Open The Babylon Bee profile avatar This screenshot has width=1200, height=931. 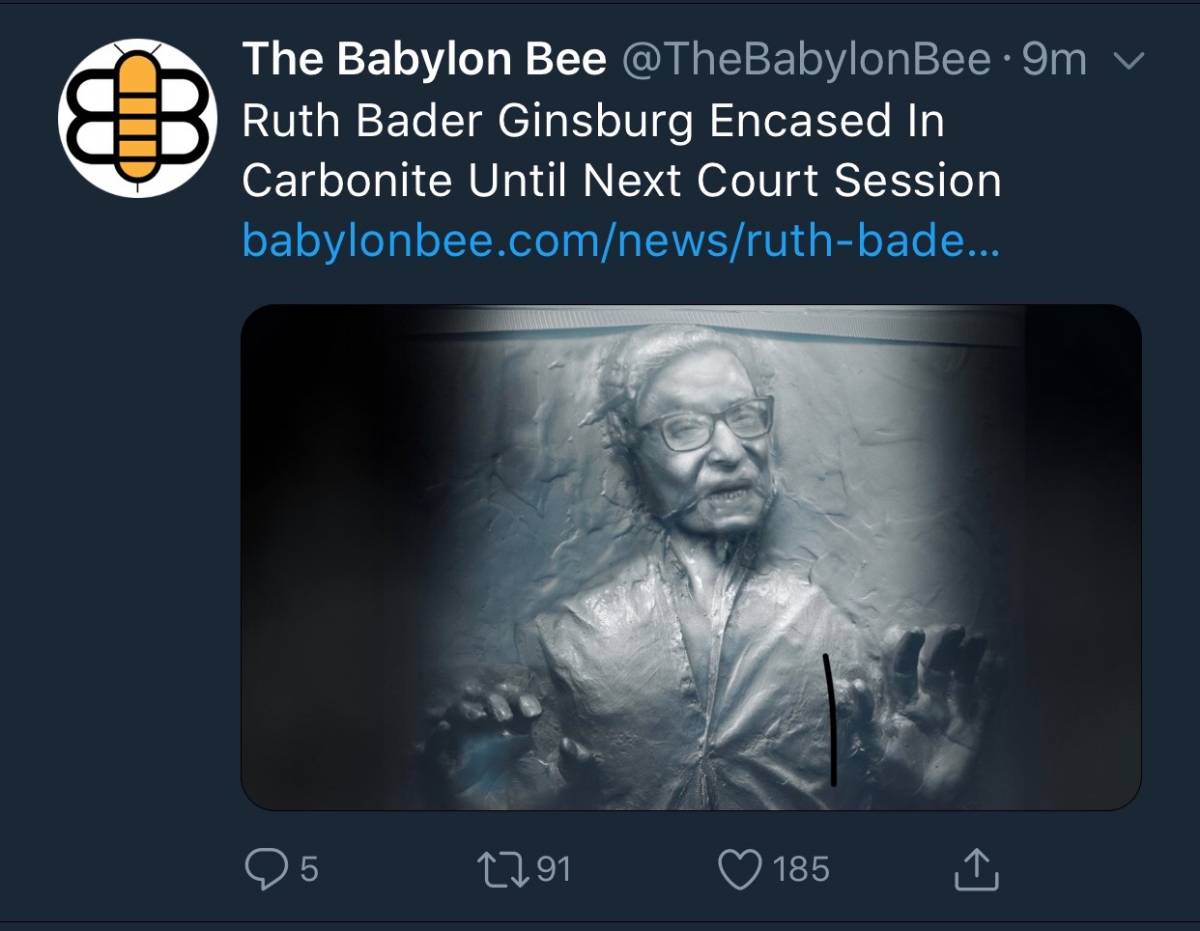[138, 118]
